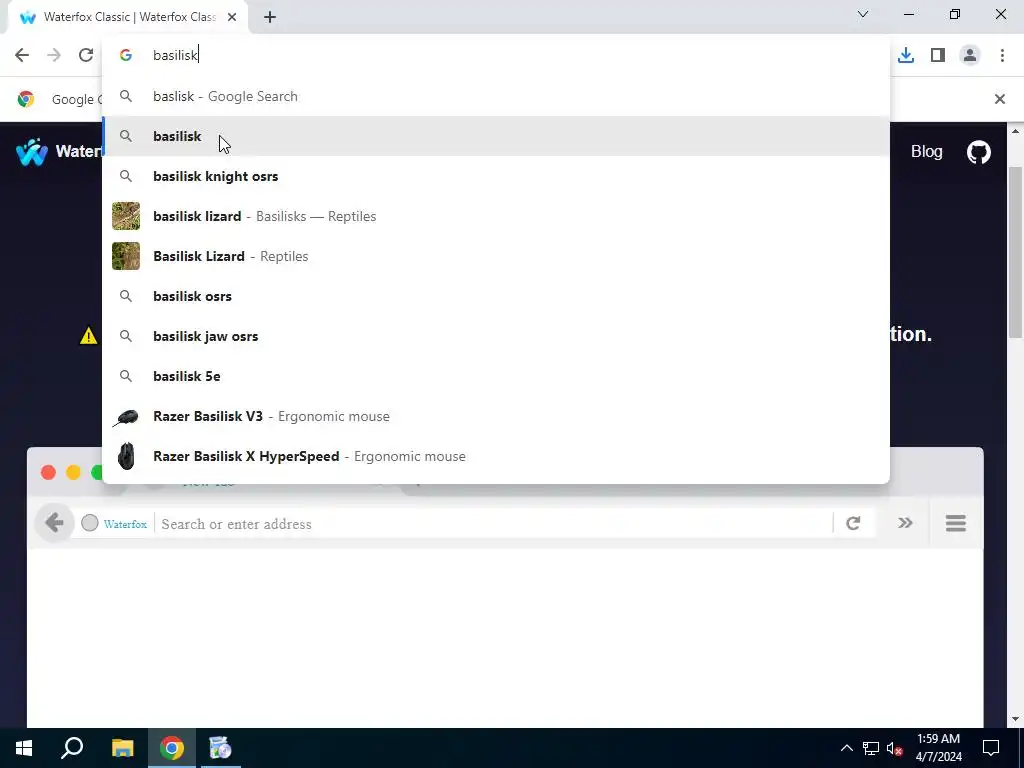Click the red button in Waterfox mockup
This screenshot has width=1024, height=768.
(48, 472)
